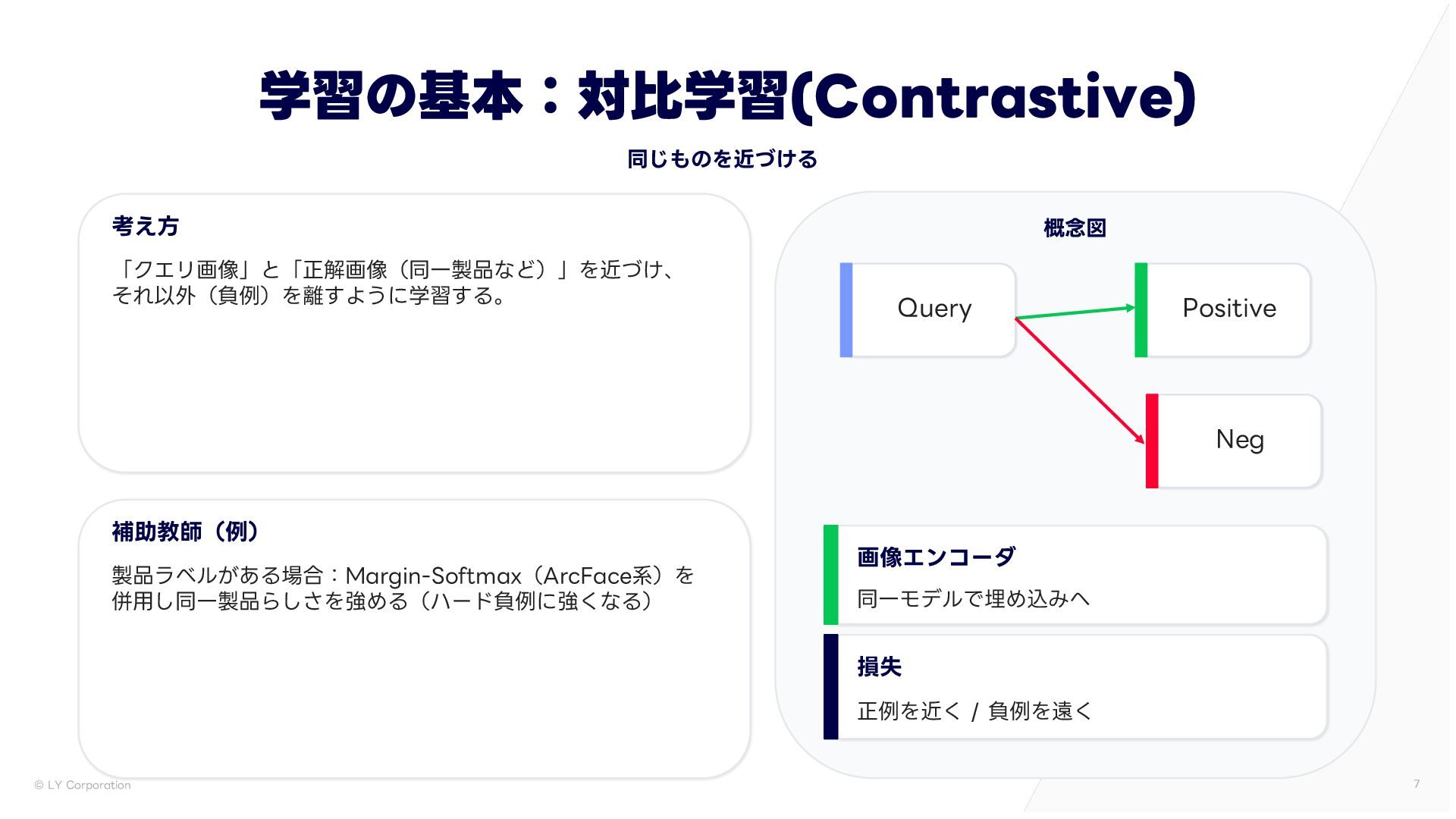
Task: Click the page number 7
Action: pyautogui.click(x=1417, y=784)
